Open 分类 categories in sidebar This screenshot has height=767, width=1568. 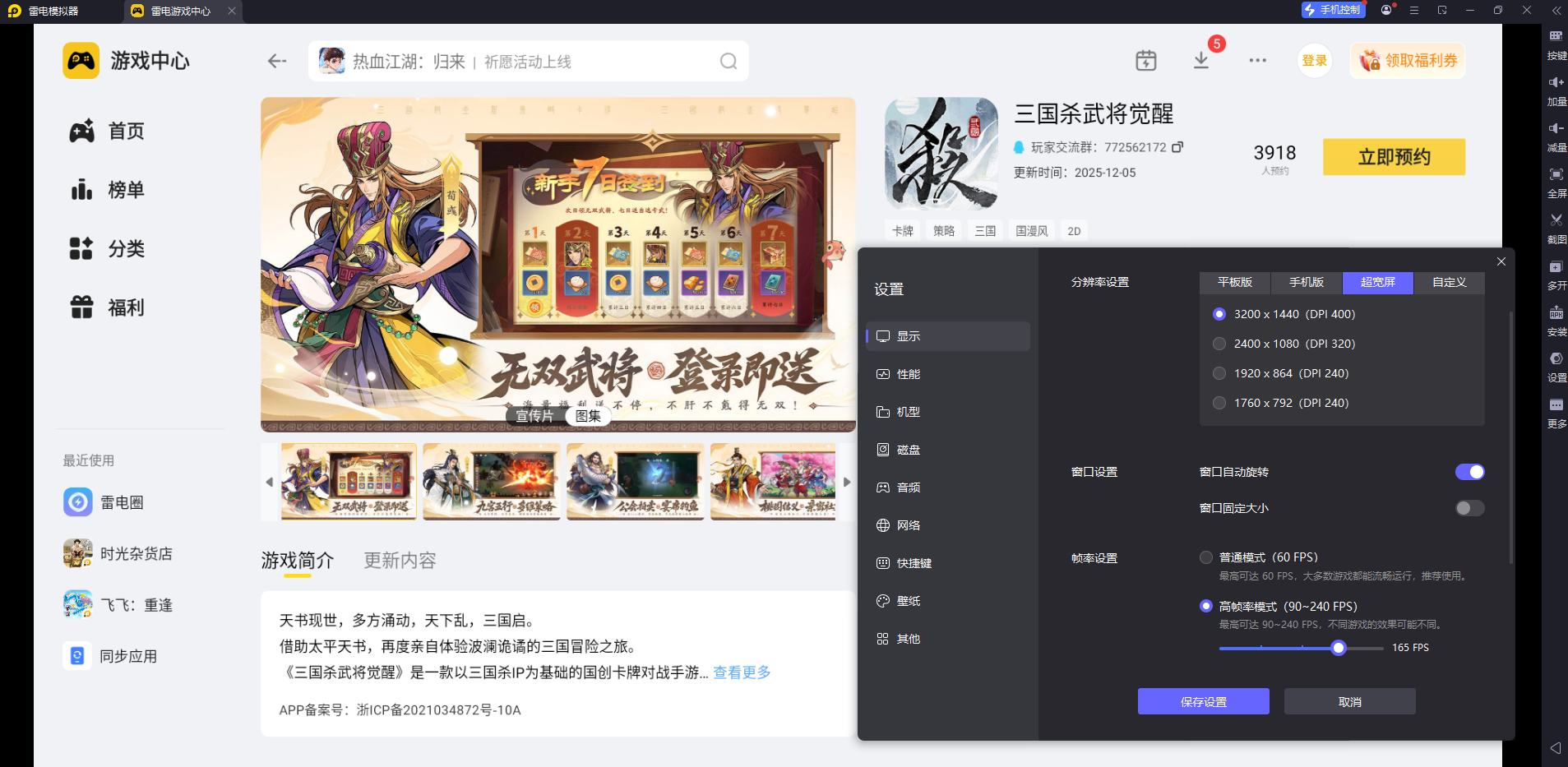click(x=107, y=249)
